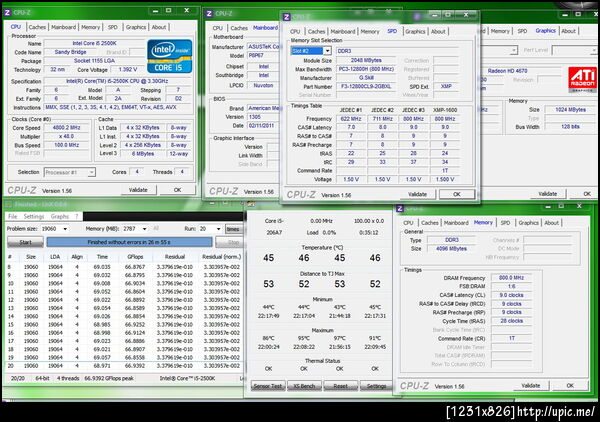The image size is (600, 422).
Task: Click the "Intel Core i5 2500K" name field
Action: point(95,44)
